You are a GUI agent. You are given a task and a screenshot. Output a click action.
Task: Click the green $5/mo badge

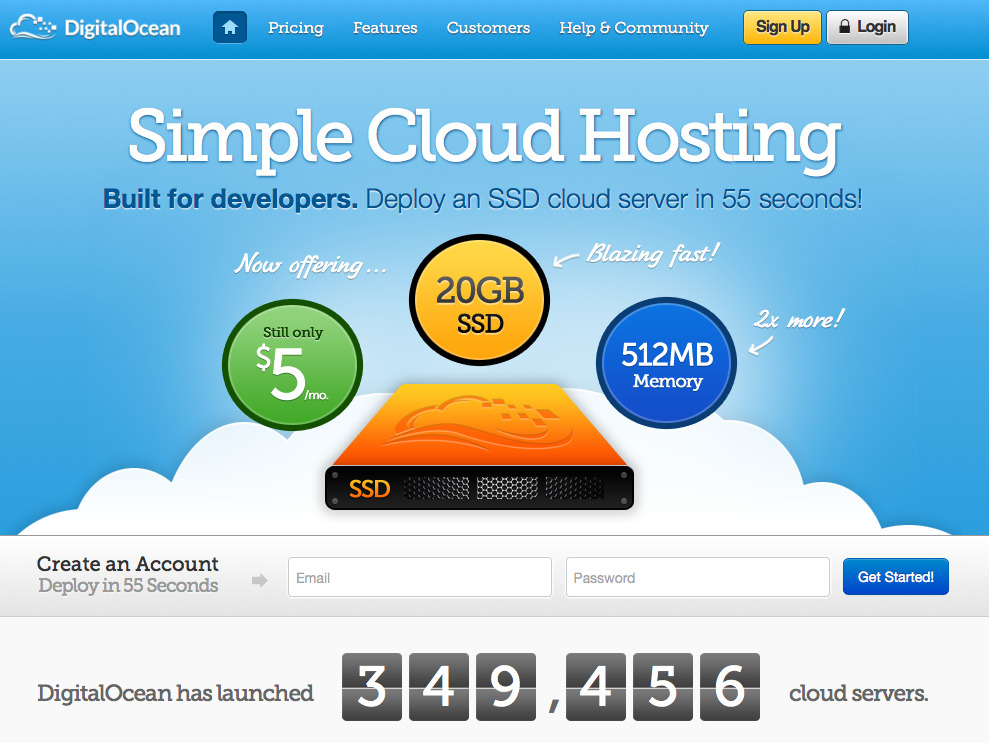(x=293, y=365)
